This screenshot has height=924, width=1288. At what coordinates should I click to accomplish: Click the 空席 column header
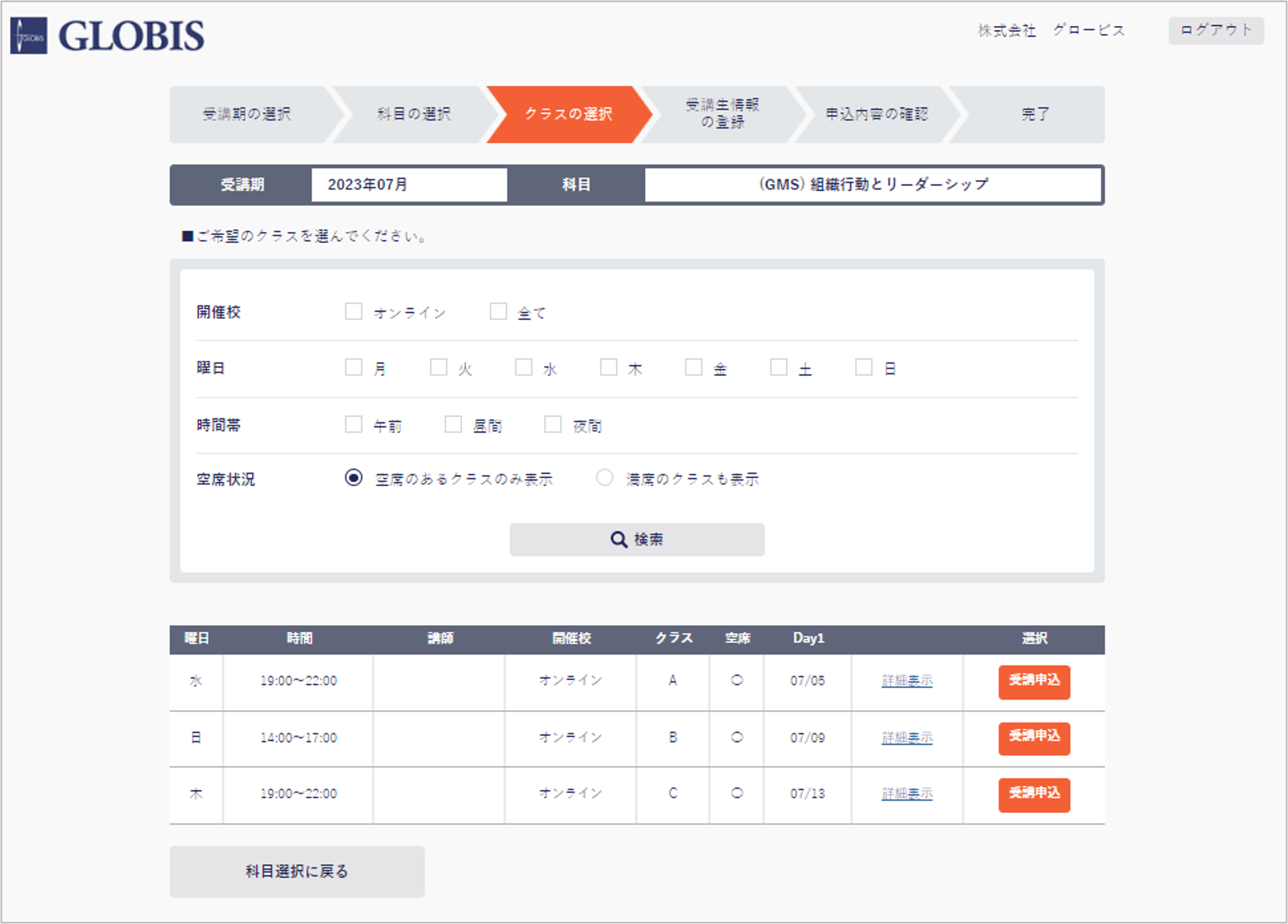tap(737, 638)
